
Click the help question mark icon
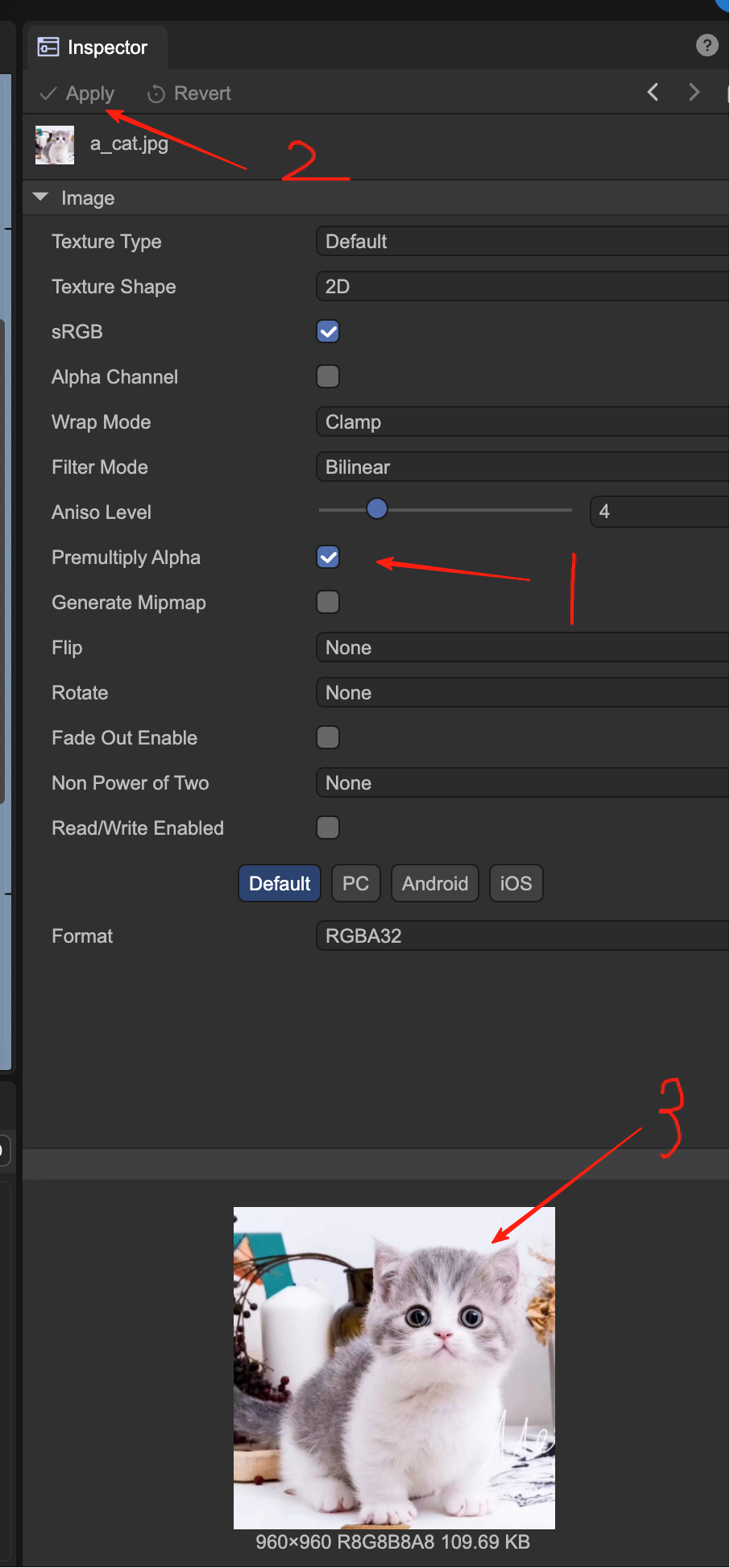[x=707, y=46]
